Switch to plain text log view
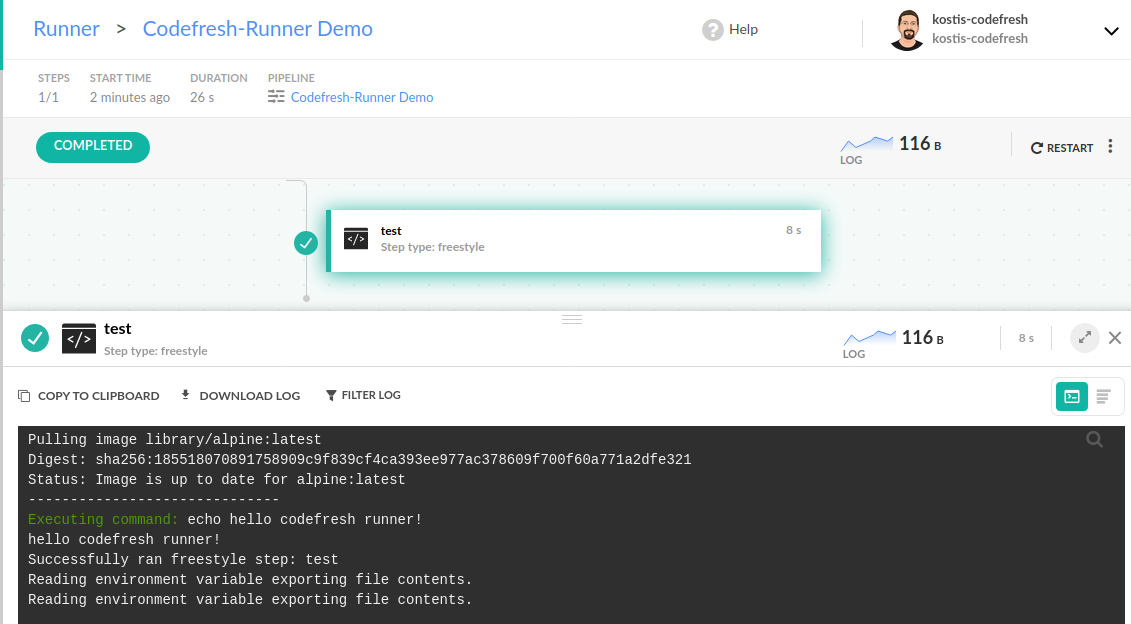Screen dimensions: 1131x624 [x=1103, y=397]
